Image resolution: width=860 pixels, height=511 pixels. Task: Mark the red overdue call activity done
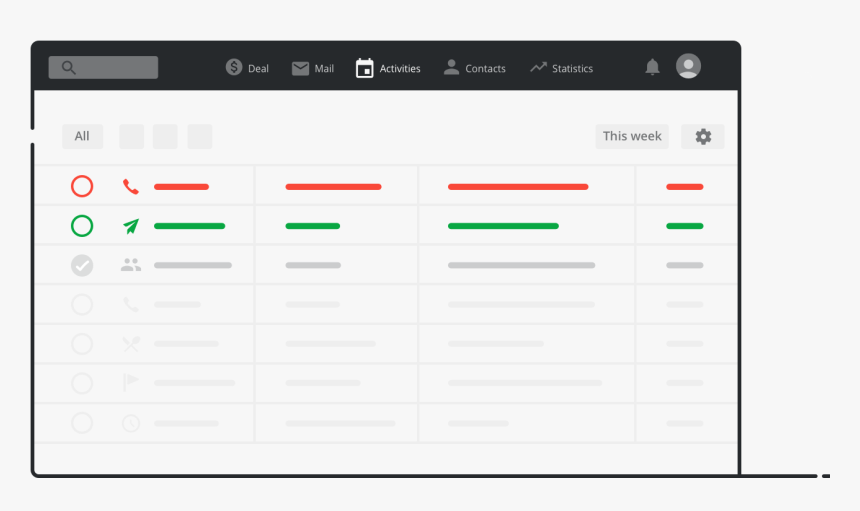[x=82, y=186]
